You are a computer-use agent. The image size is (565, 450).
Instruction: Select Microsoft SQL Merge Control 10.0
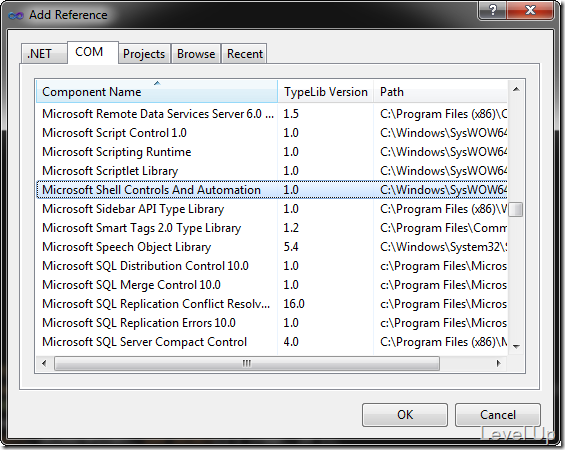272,285
